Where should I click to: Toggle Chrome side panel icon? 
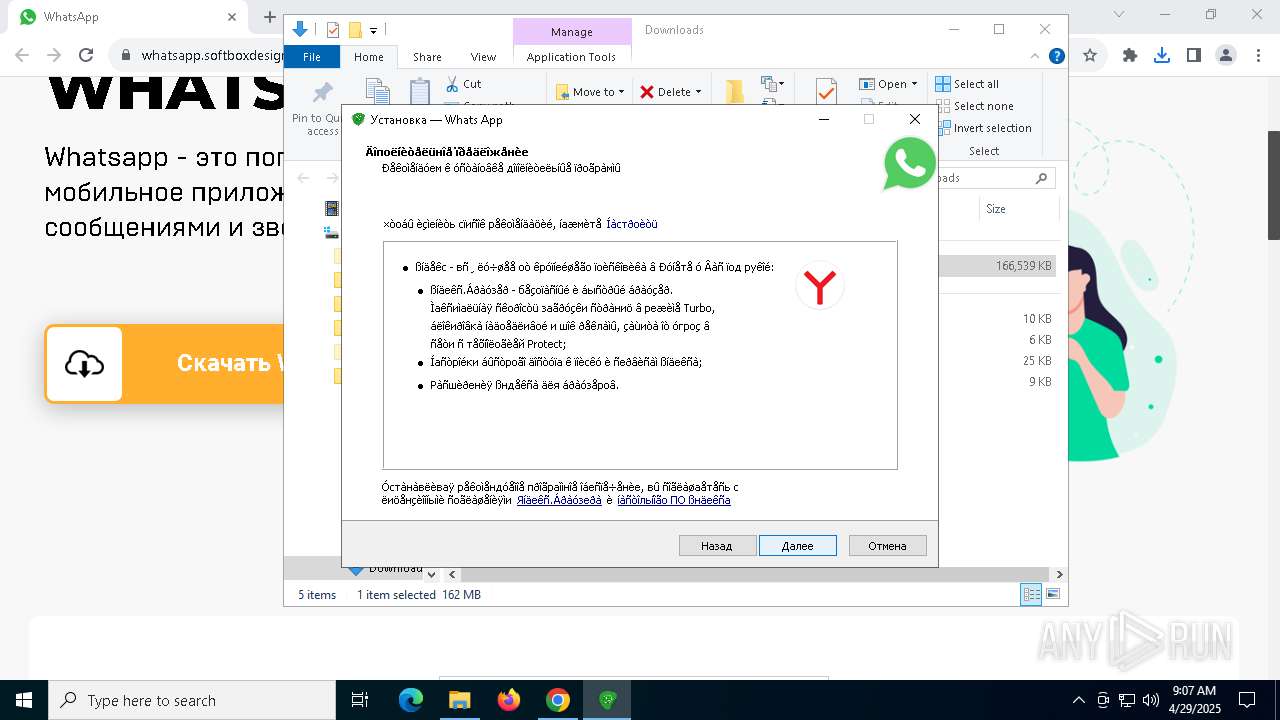1194,56
